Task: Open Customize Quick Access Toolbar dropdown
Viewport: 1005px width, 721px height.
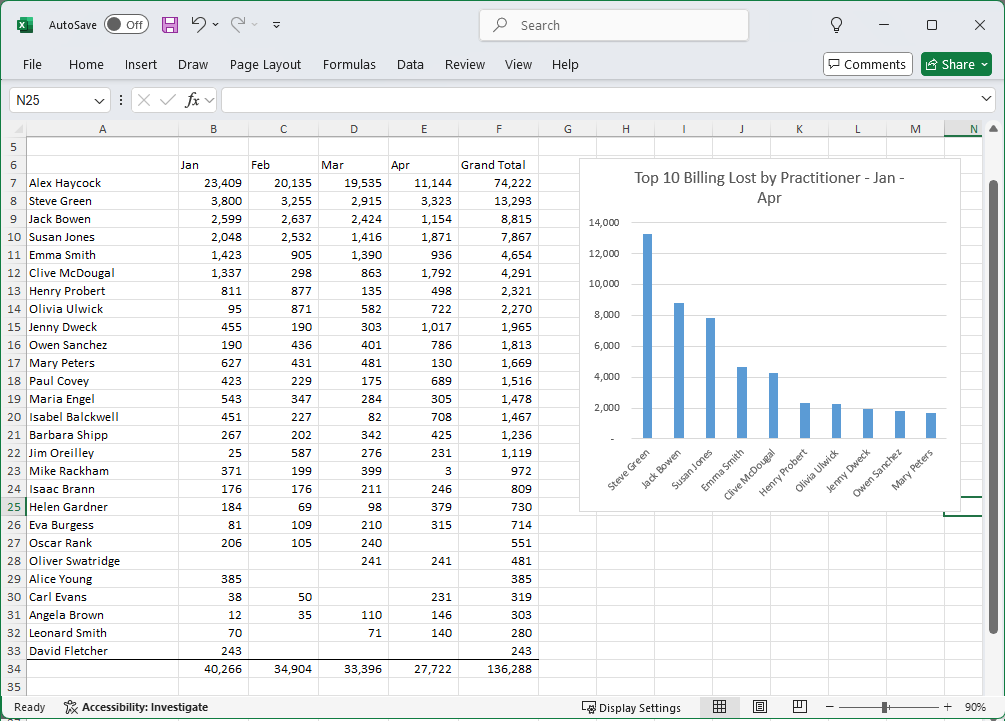Action: pos(277,25)
